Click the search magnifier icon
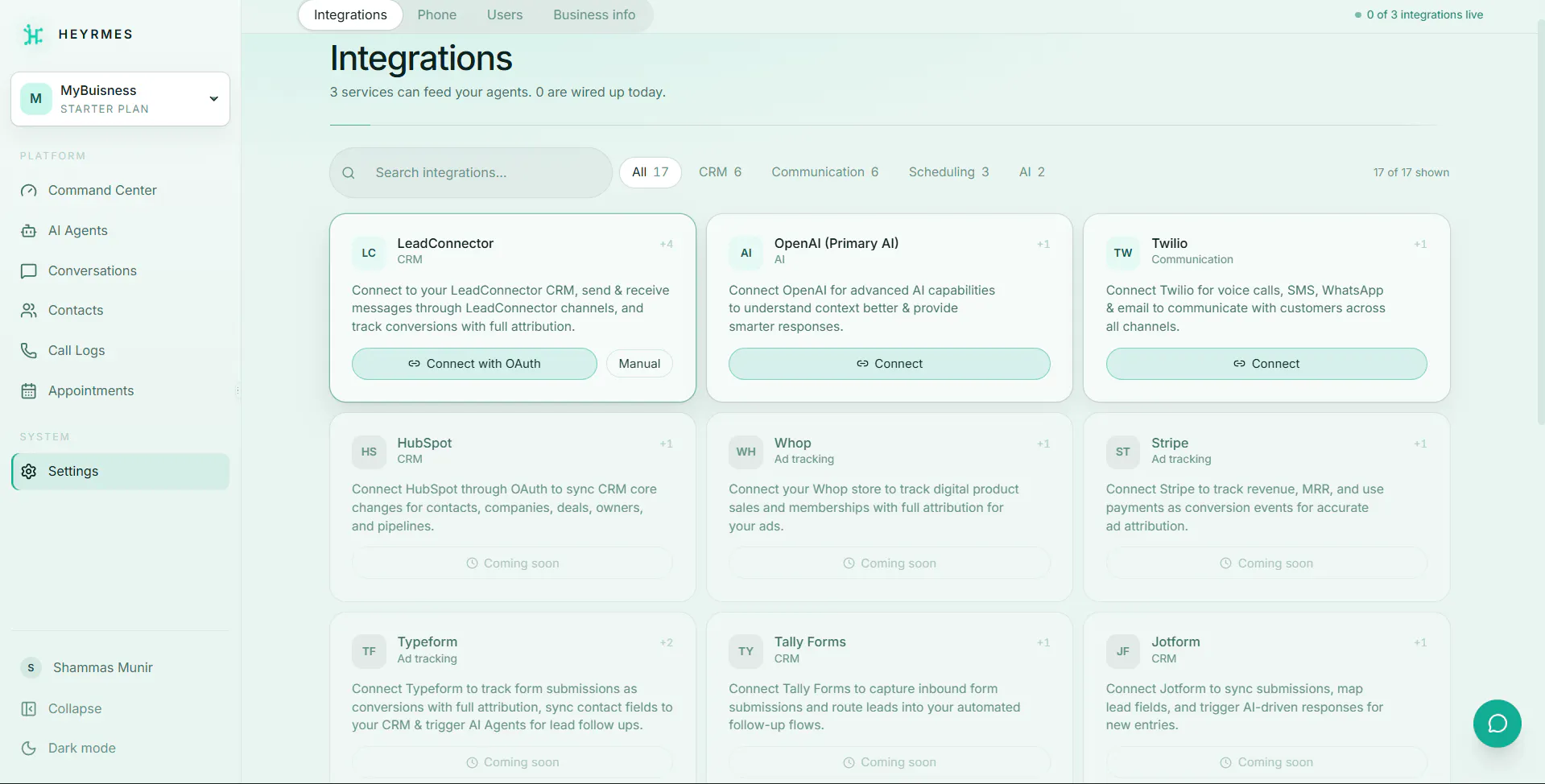This screenshot has height=784, width=1545. pyautogui.click(x=349, y=173)
